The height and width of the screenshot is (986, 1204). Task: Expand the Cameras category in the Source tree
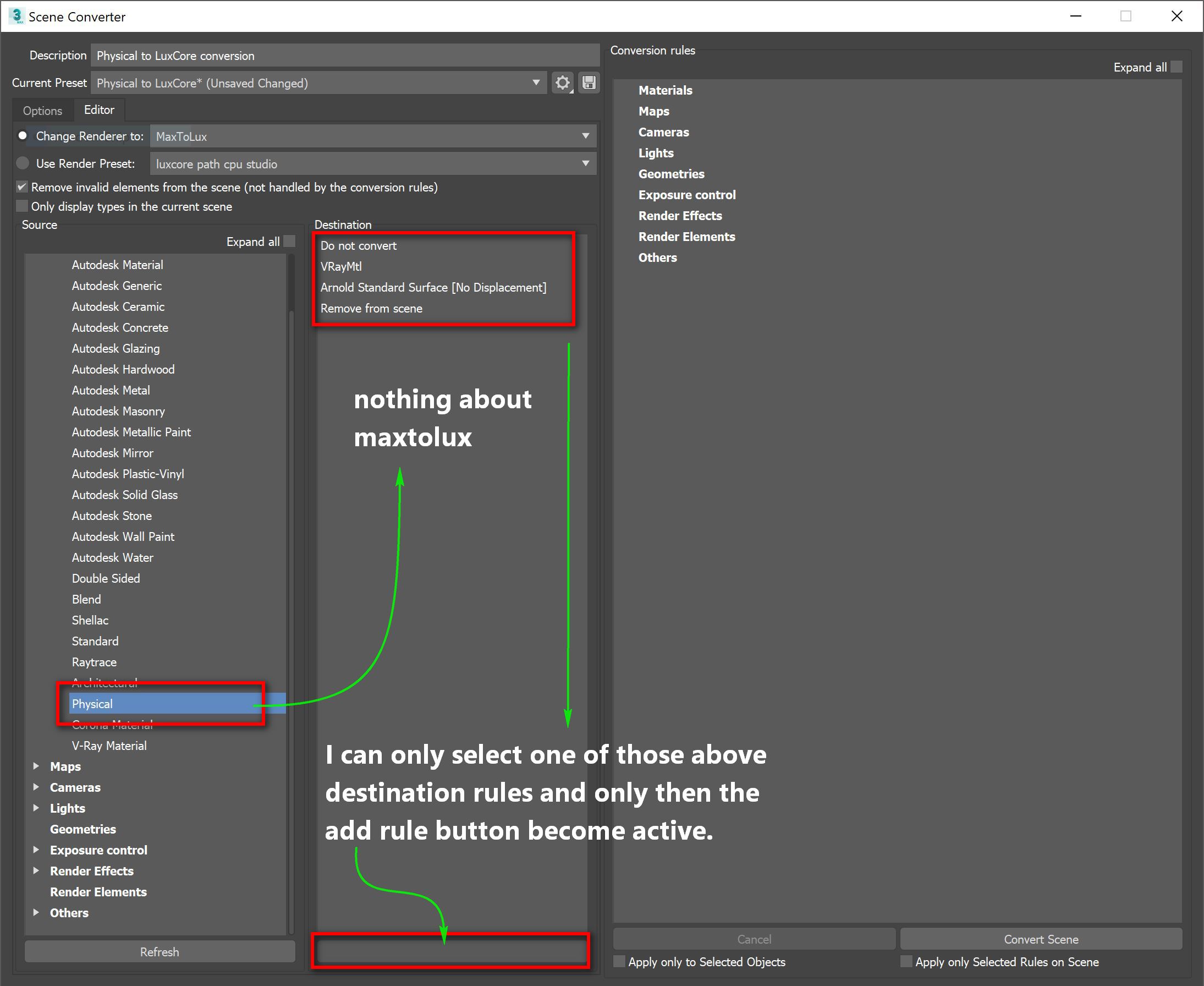tap(36, 787)
